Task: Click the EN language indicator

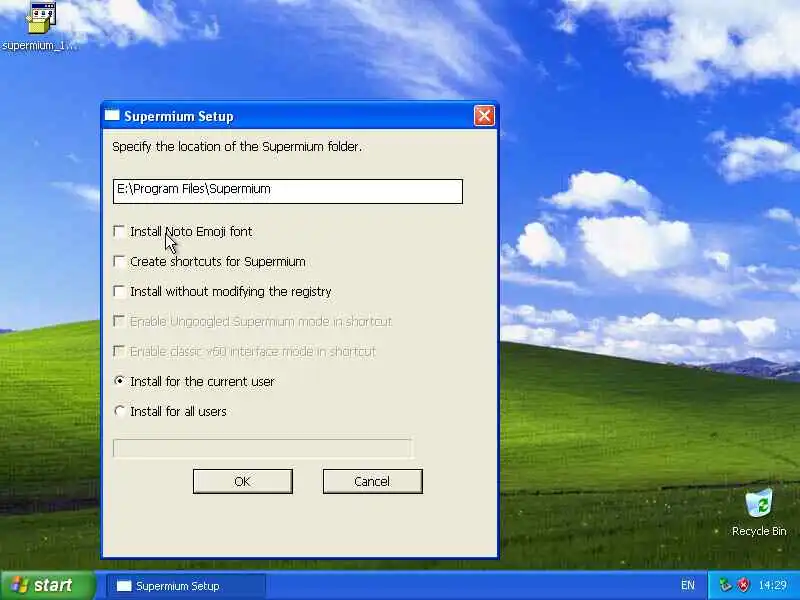Action: tap(687, 585)
